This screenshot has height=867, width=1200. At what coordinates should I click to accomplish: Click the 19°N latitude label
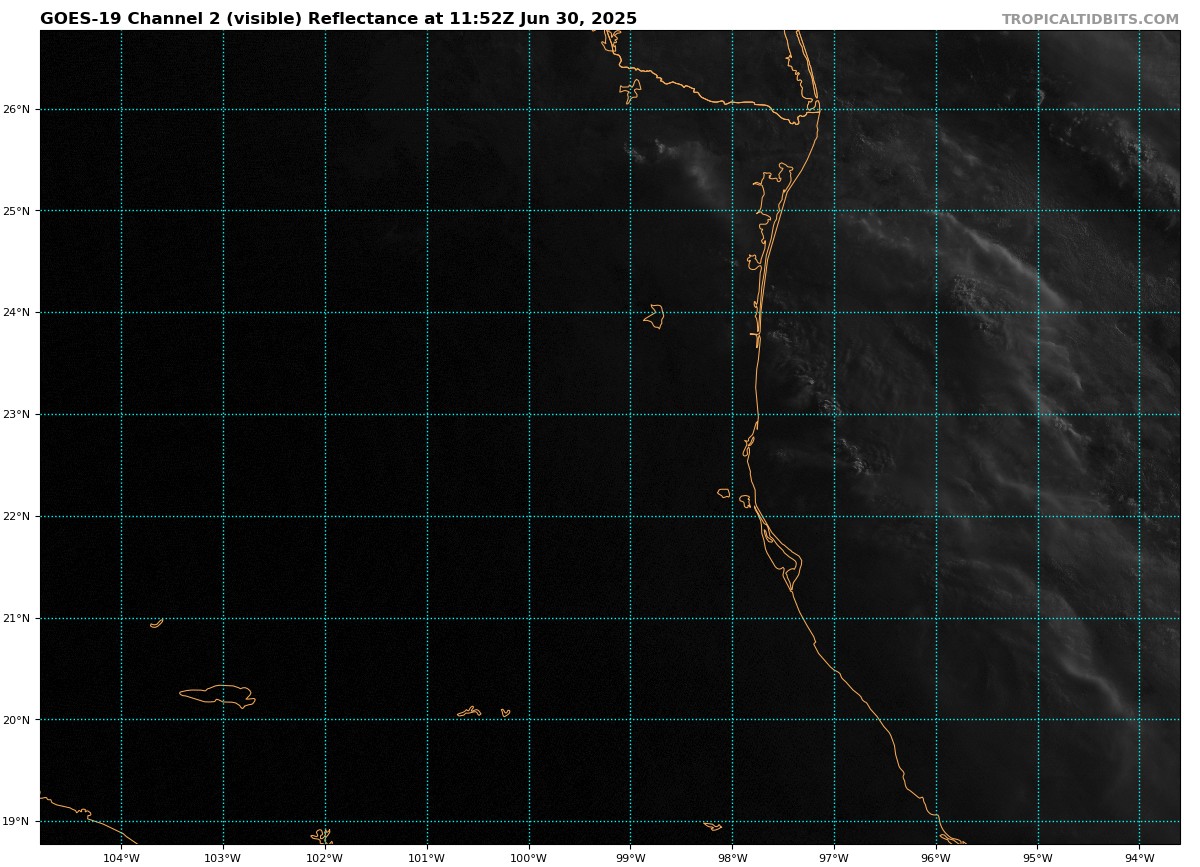click(18, 822)
